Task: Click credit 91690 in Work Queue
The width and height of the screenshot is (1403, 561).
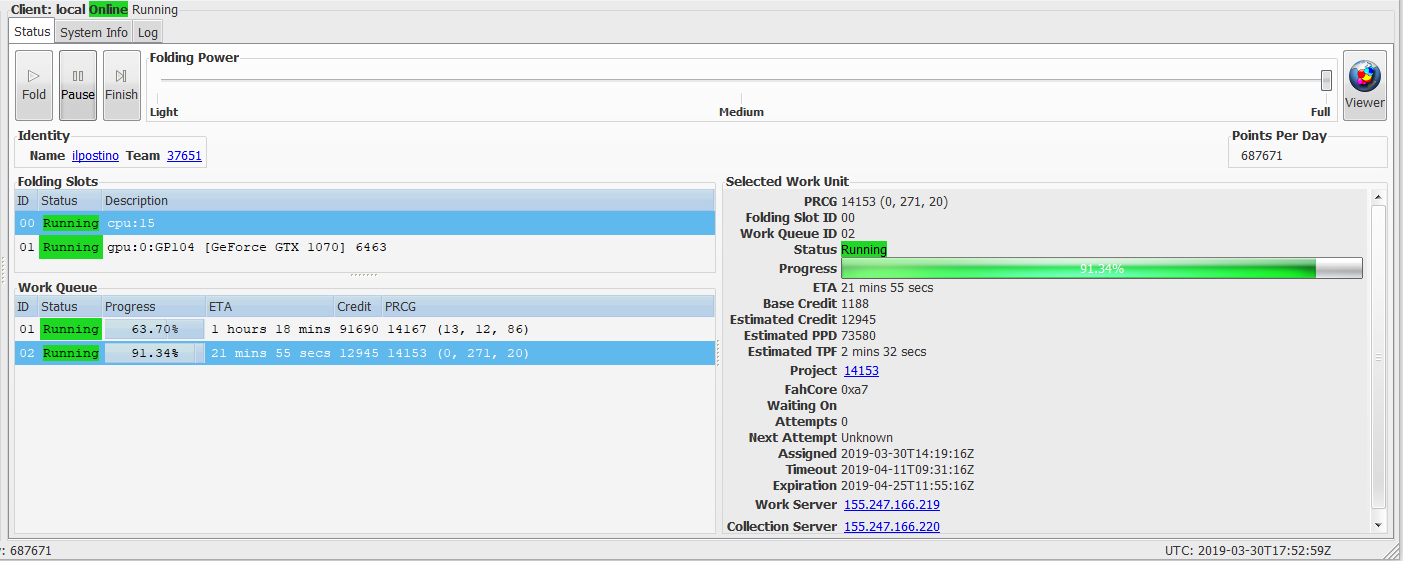Action: pyautogui.click(x=359, y=329)
